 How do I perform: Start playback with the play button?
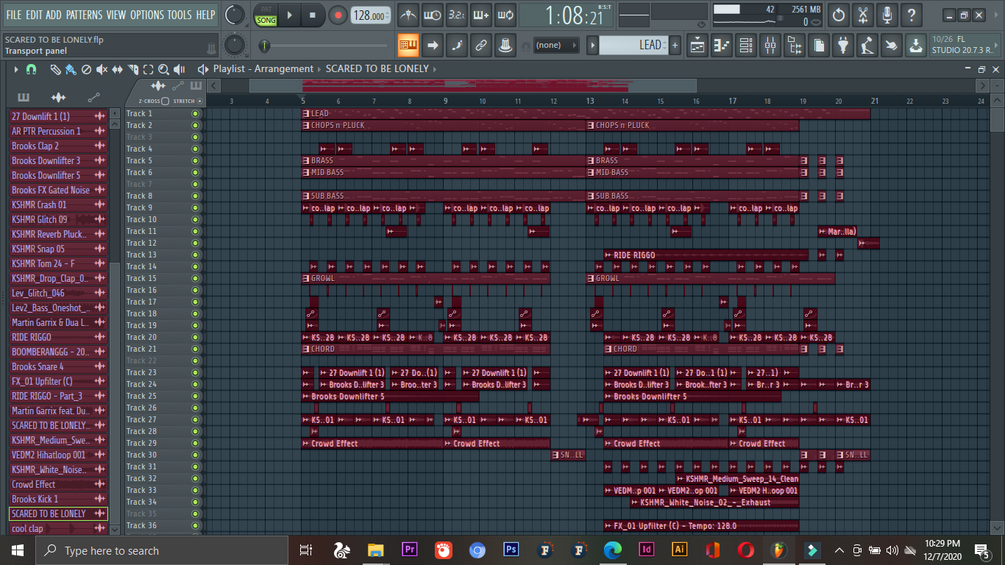coord(290,15)
